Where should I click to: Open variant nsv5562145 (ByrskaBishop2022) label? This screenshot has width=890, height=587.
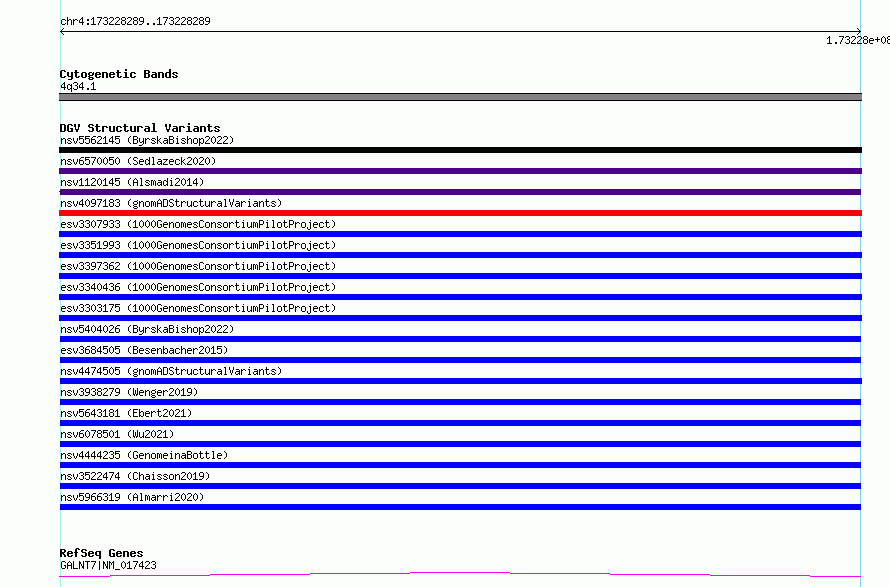(147, 140)
